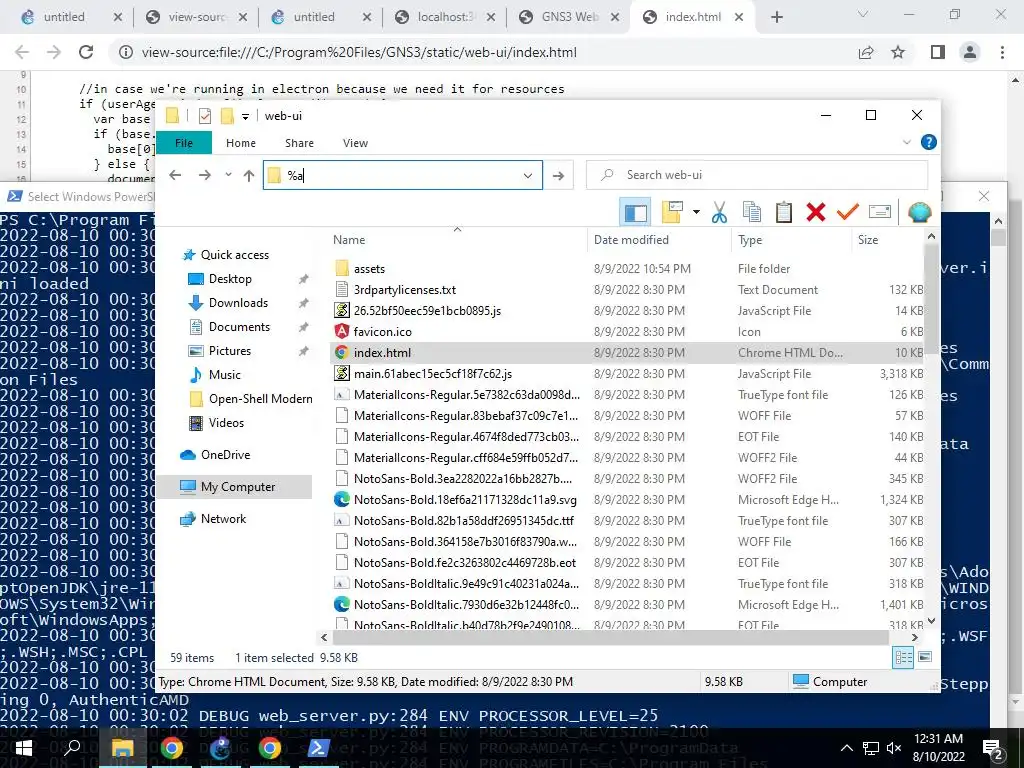This screenshot has height=768, width=1024.
Task: Open recent locations dropdown in Explorer
Action: [x=228, y=175]
